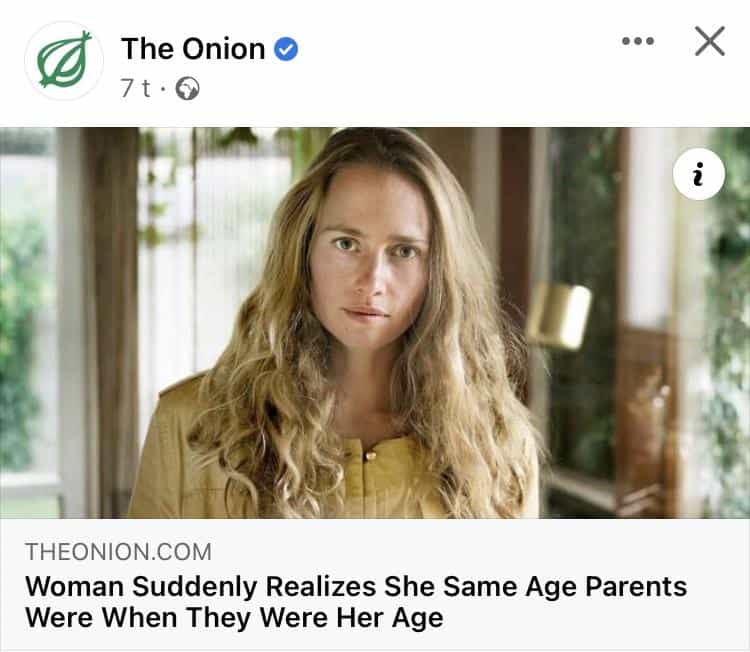
Task: Show link info via the i icon
Action: 699,175
